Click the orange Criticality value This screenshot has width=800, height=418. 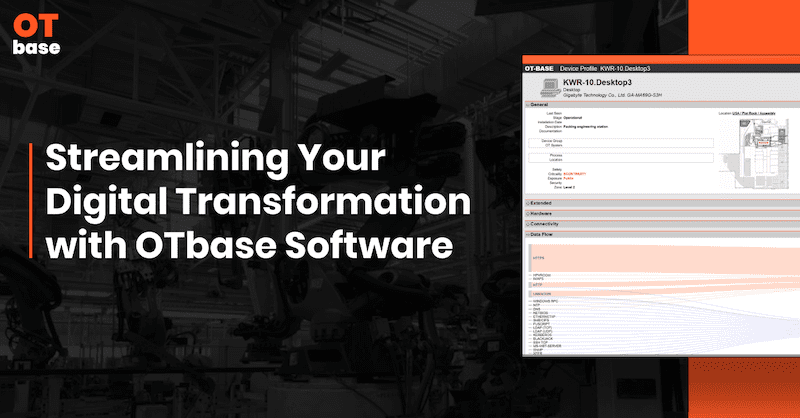[574, 174]
